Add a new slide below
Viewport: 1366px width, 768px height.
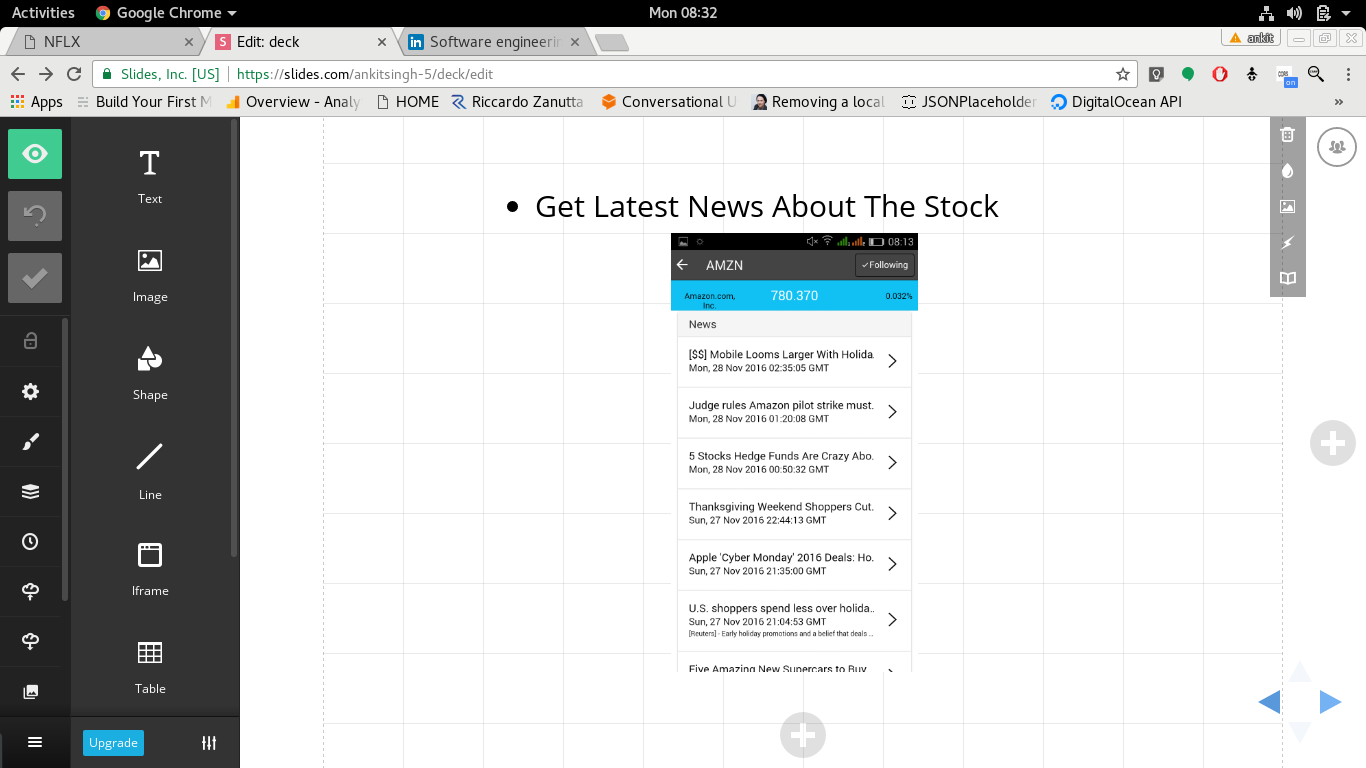[802, 735]
